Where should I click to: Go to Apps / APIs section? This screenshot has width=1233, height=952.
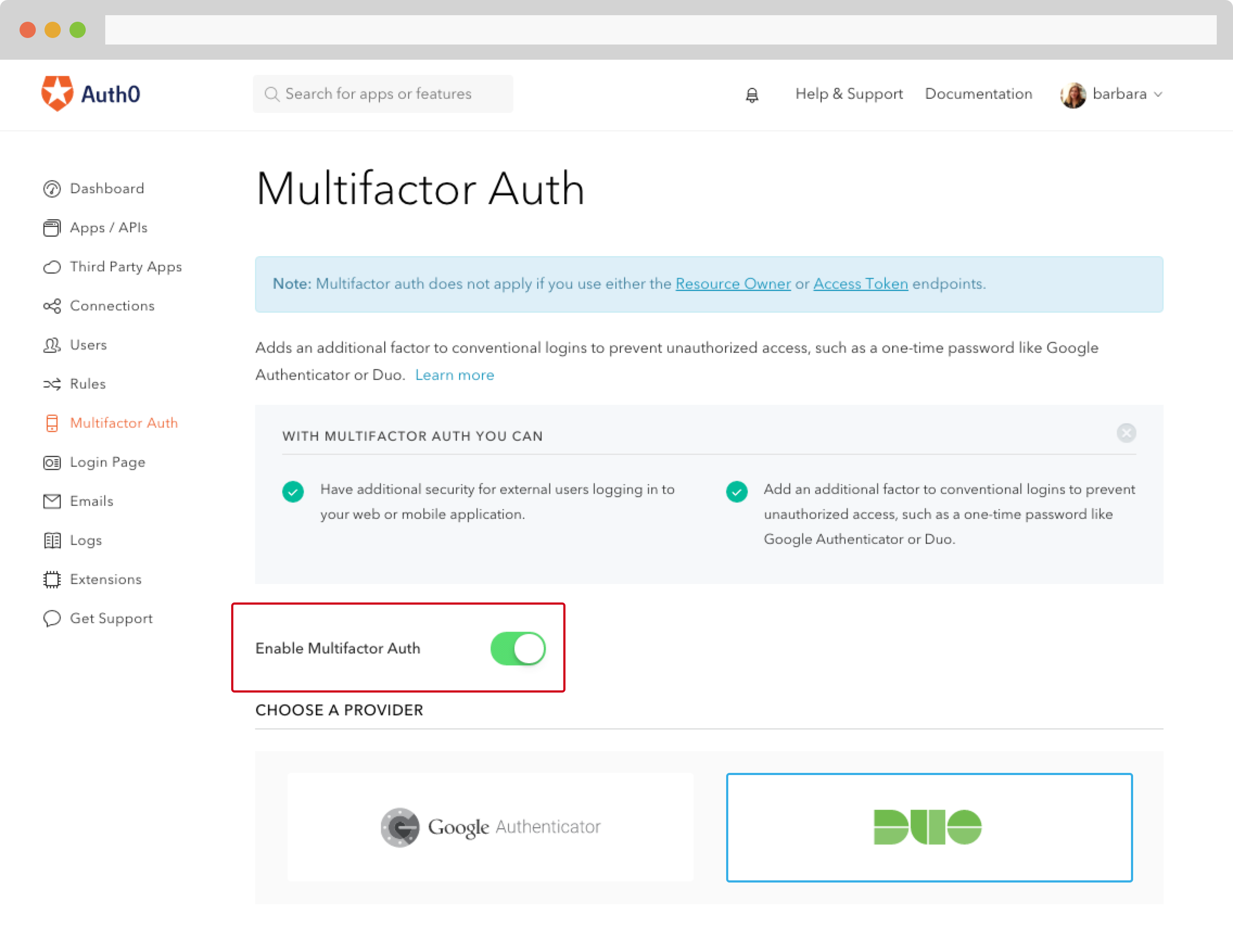click(x=108, y=227)
